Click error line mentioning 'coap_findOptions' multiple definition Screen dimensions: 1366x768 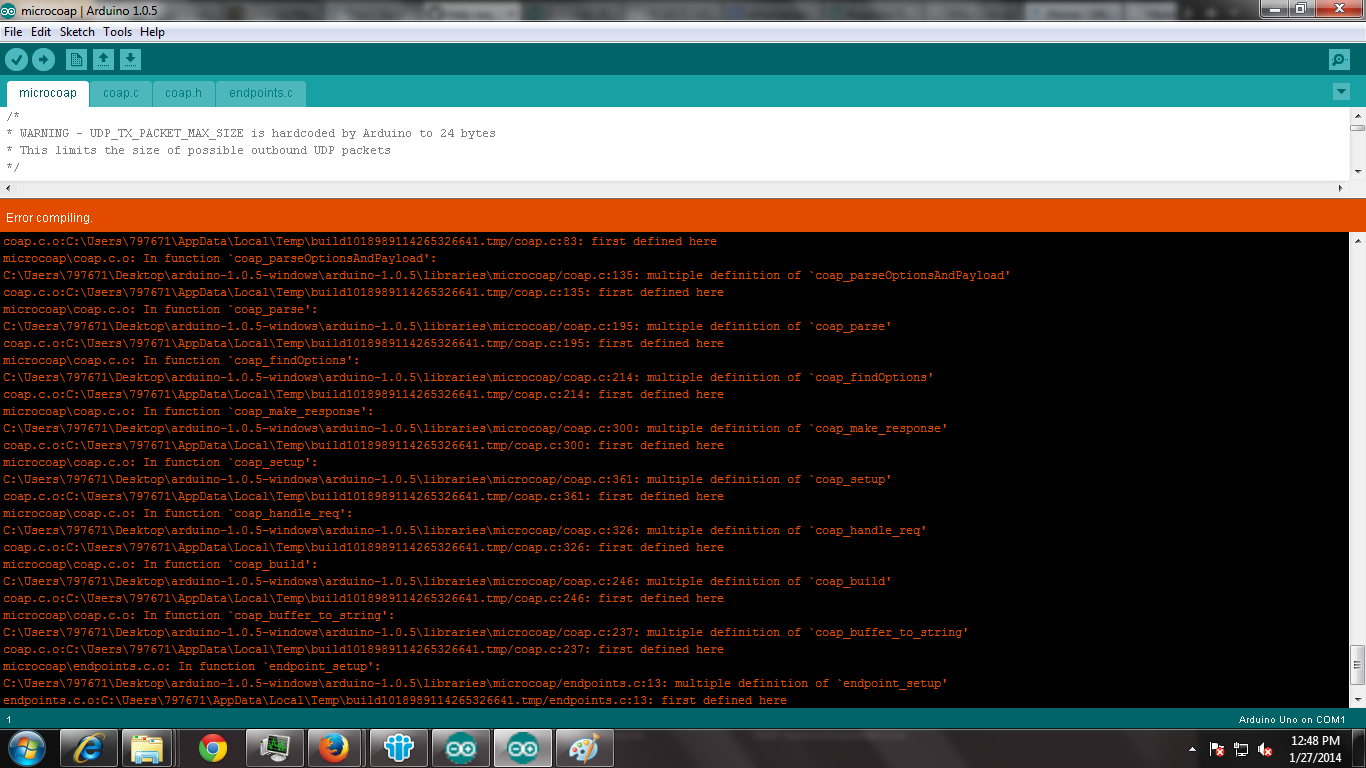(x=468, y=377)
